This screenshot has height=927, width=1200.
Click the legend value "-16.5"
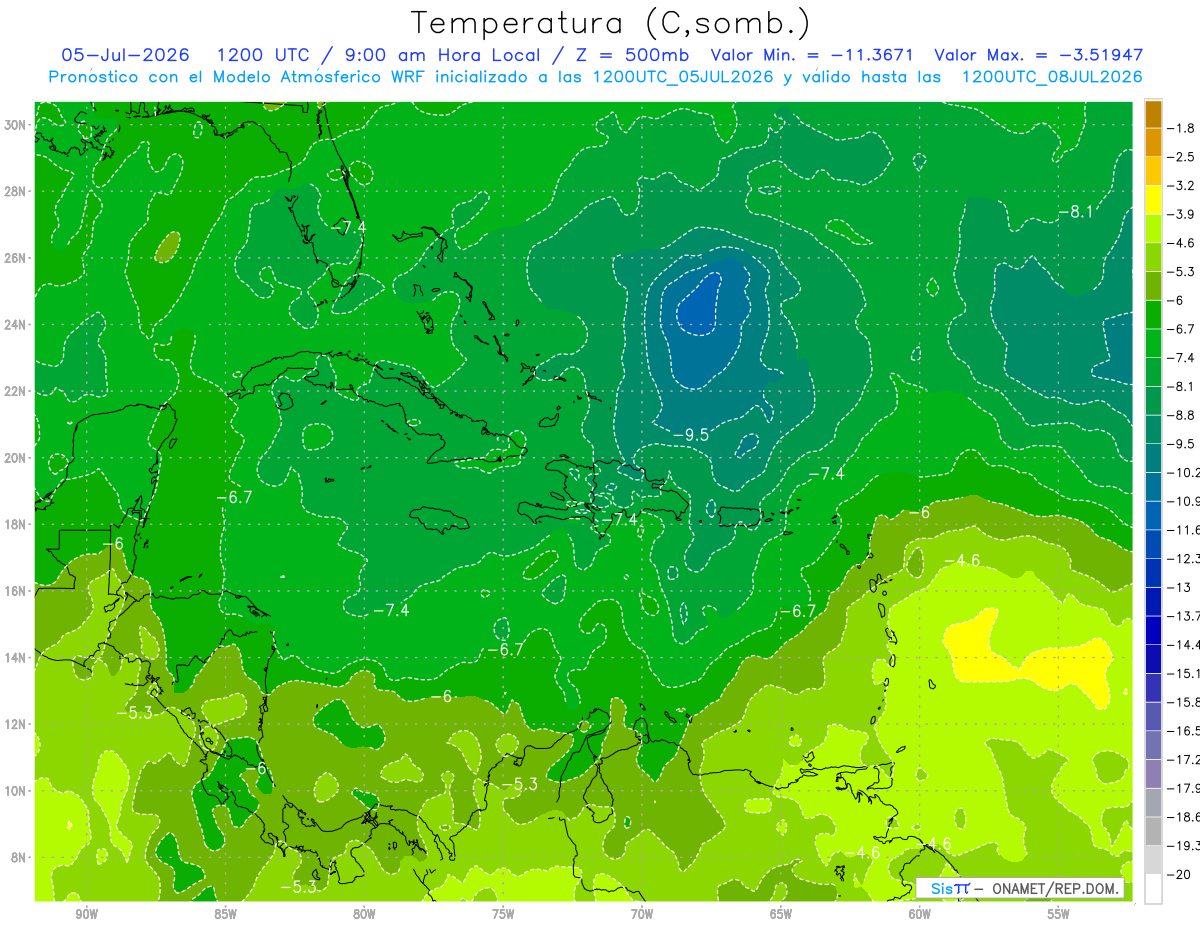pos(1183,731)
